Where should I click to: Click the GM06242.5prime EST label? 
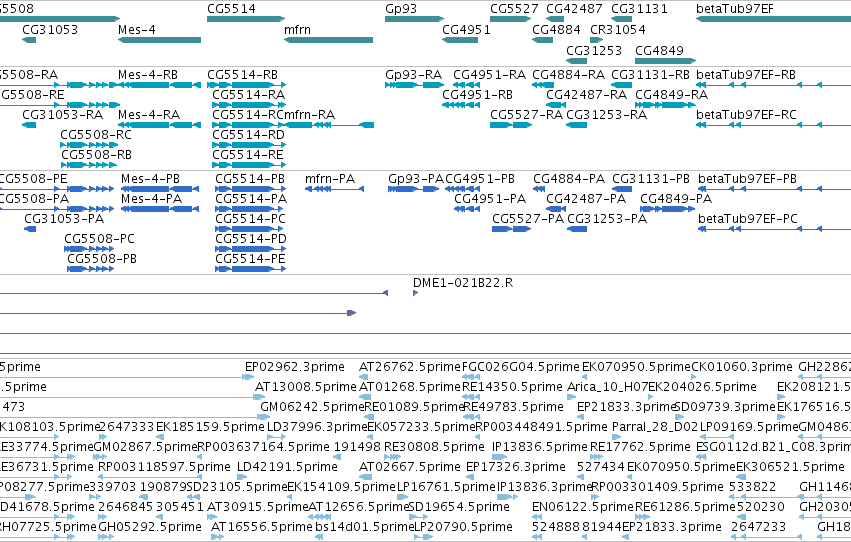[x=312, y=407]
